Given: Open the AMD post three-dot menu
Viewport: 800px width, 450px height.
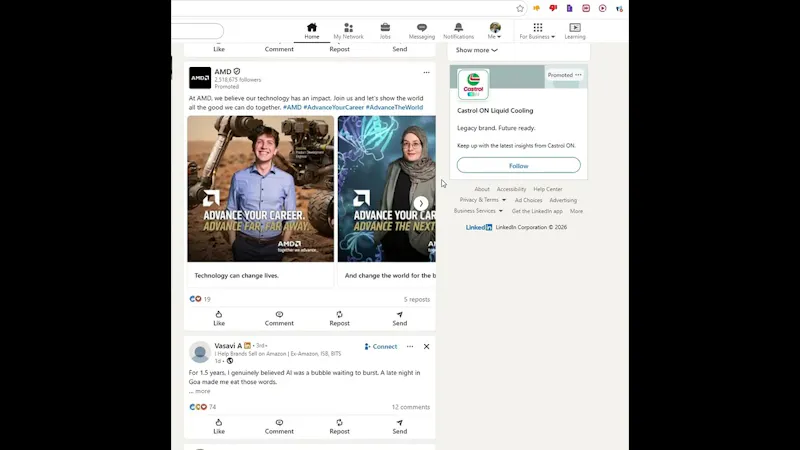Looking at the screenshot, I should (x=427, y=72).
